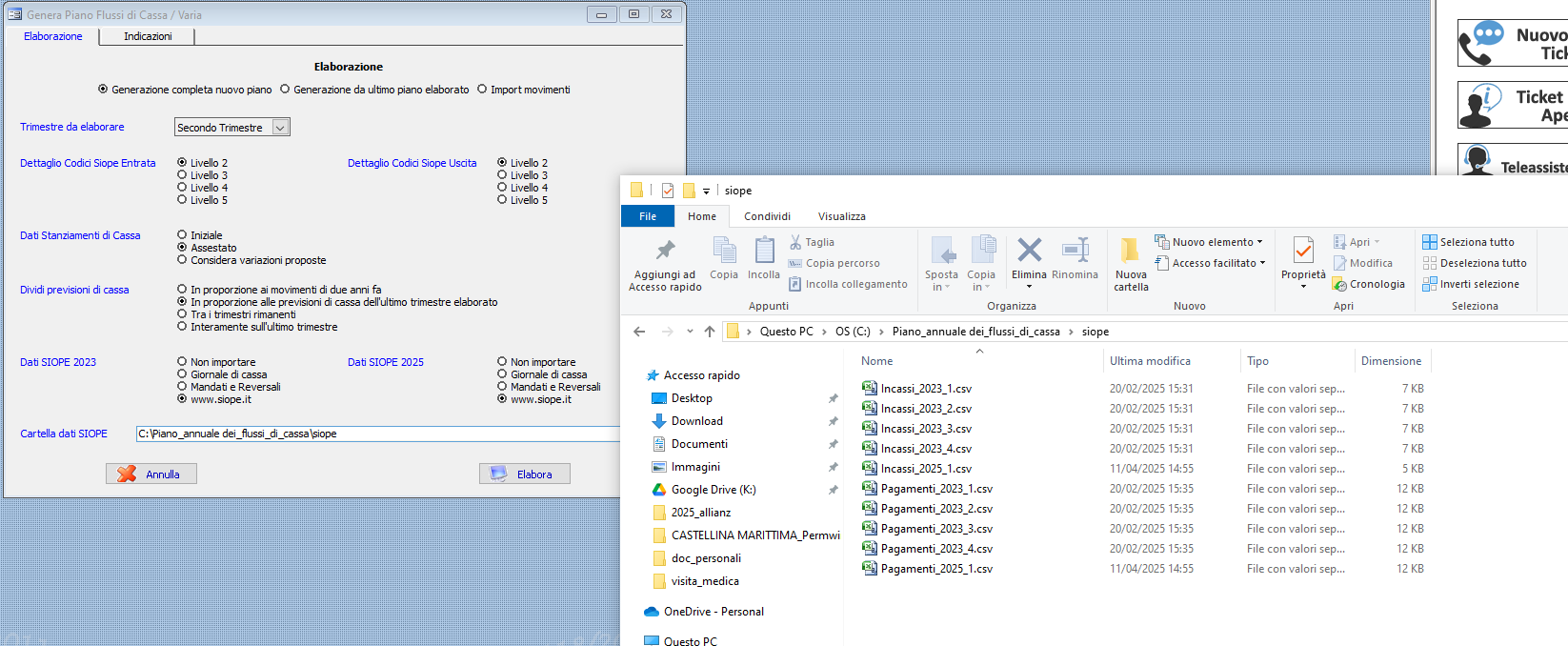The width and height of the screenshot is (1568, 646).
Task: Open the Trimestre da elaborare dropdown
Action: tap(280, 128)
